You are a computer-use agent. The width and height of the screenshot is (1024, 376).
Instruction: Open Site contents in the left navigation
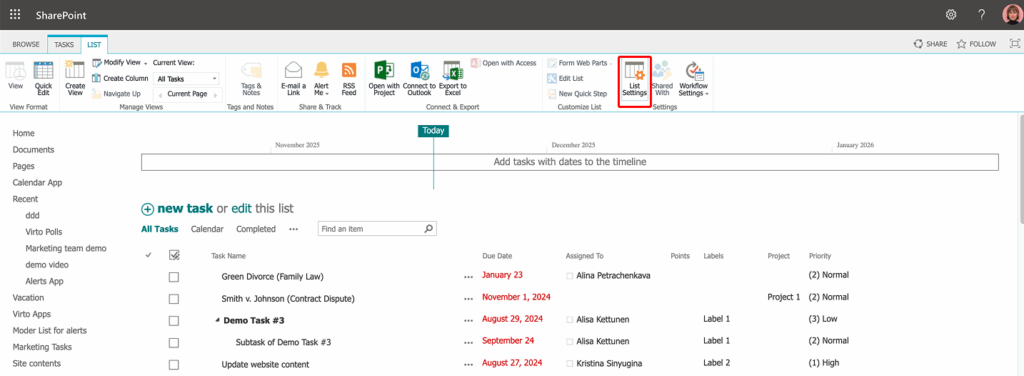click(x=37, y=363)
